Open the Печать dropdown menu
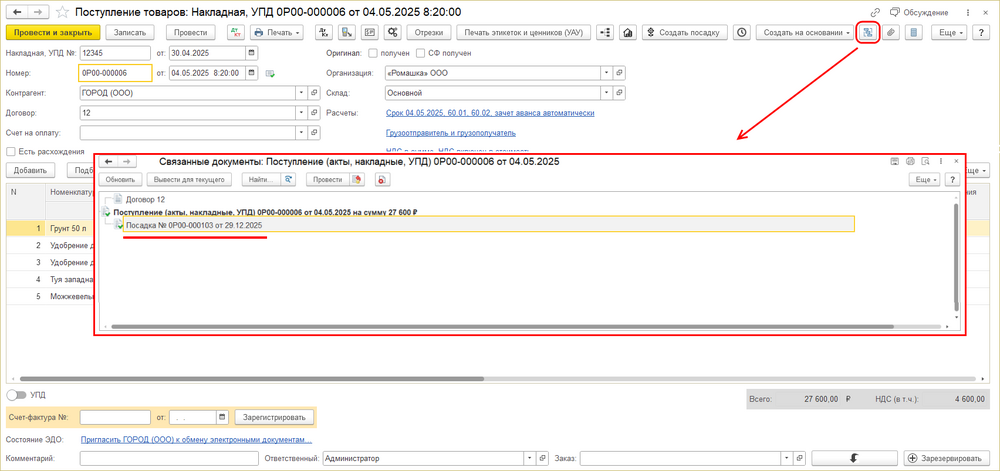This screenshot has height=471, width=1000. click(x=277, y=33)
